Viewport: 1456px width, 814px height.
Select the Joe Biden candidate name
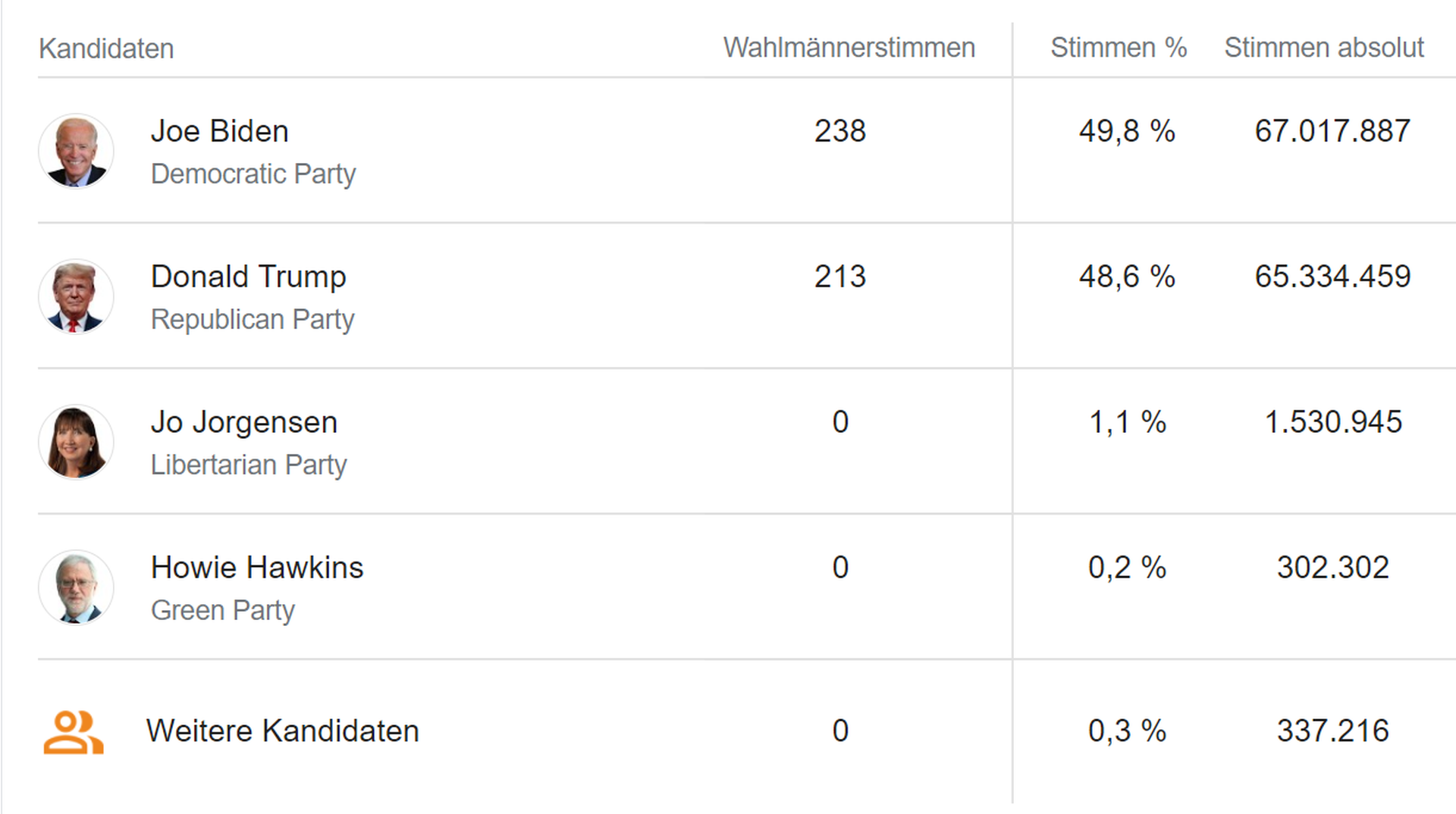tap(219, 131)
